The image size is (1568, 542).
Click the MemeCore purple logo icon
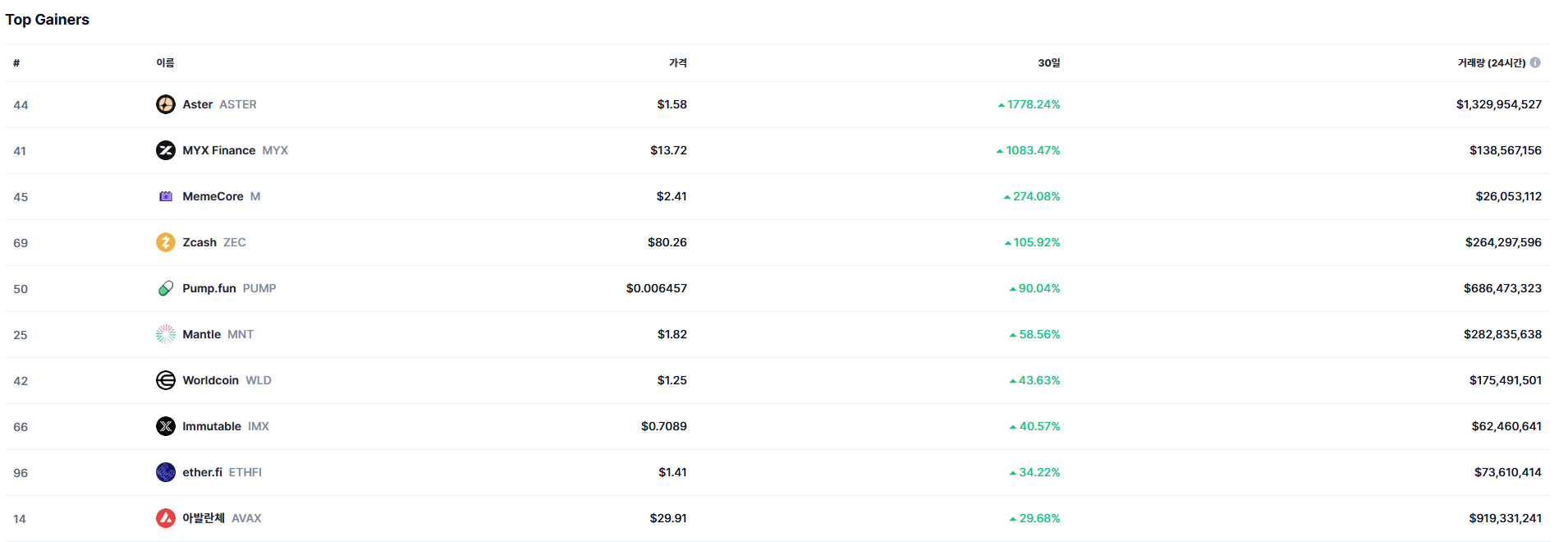[166, 196]
